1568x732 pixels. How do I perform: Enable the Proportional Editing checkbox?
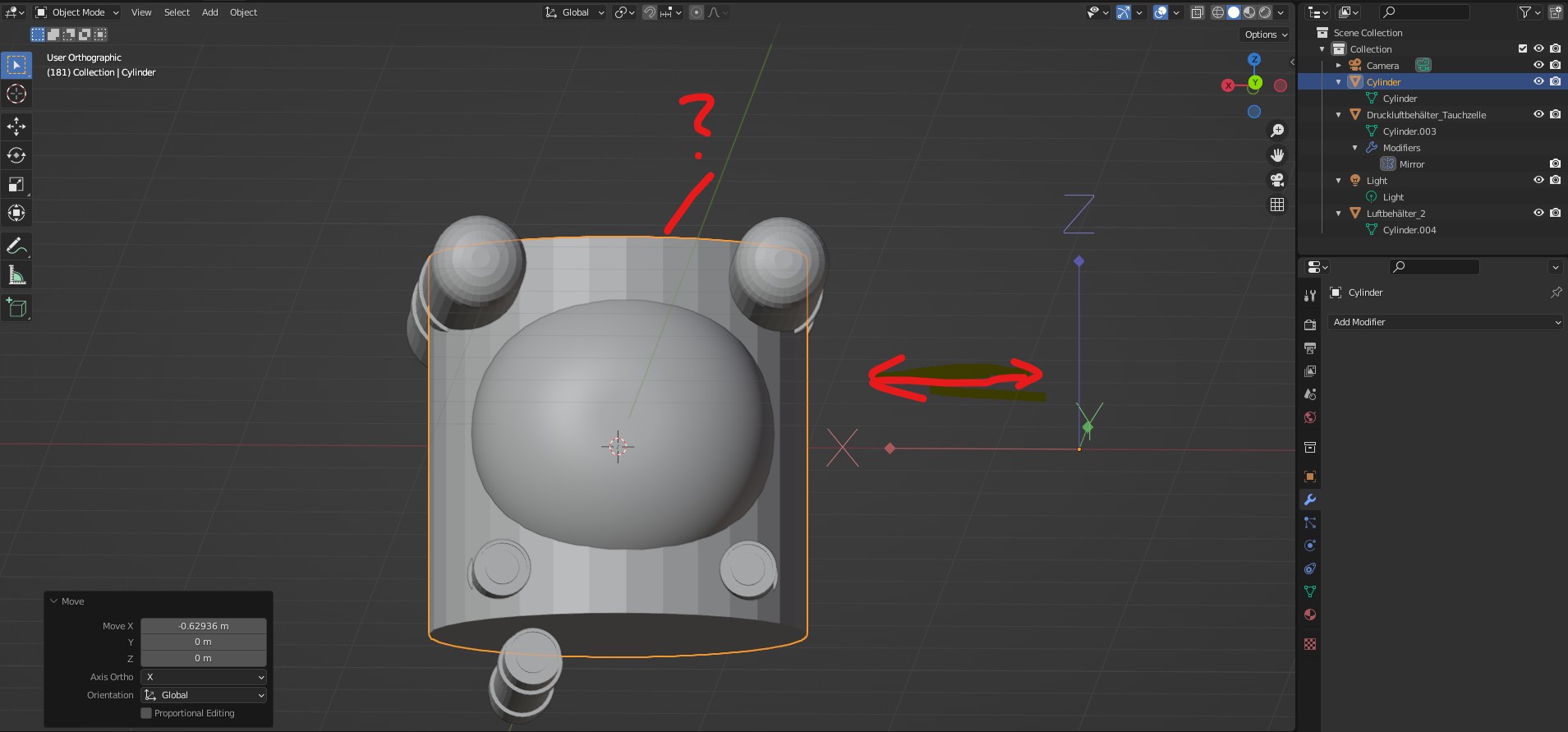pos(146,713)
